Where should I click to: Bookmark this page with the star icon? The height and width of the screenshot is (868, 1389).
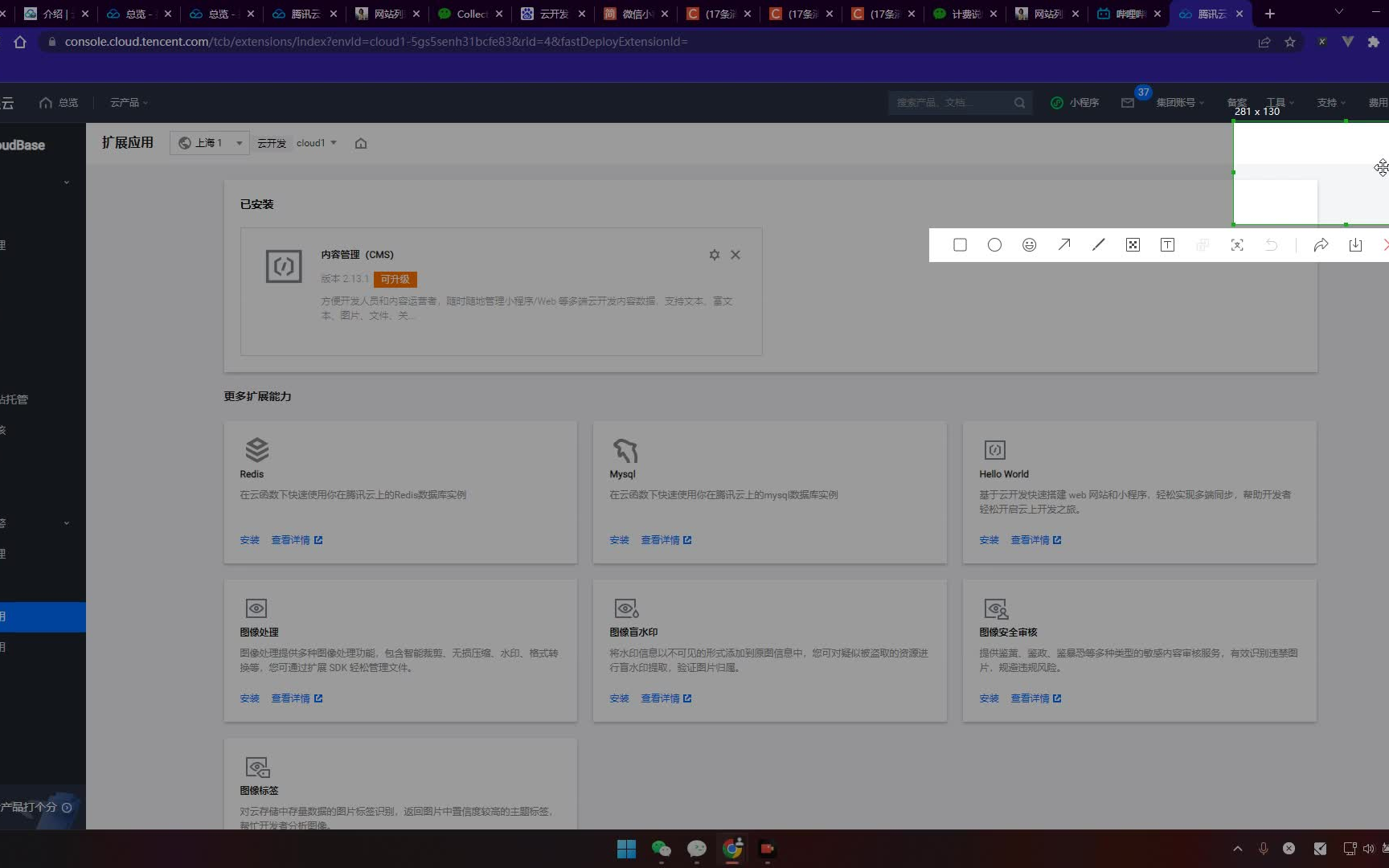click(x=1290, y=42)
